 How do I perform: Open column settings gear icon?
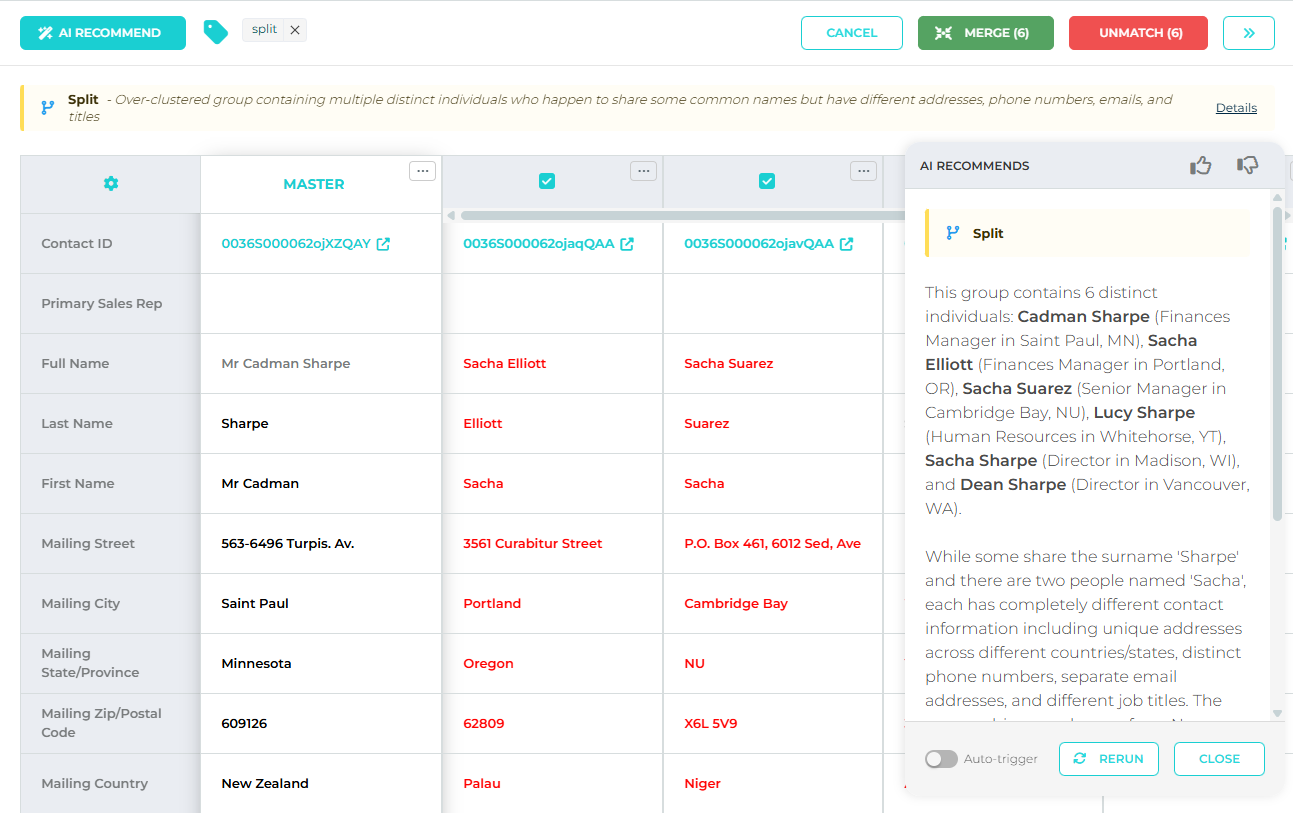tap(111, 184)
